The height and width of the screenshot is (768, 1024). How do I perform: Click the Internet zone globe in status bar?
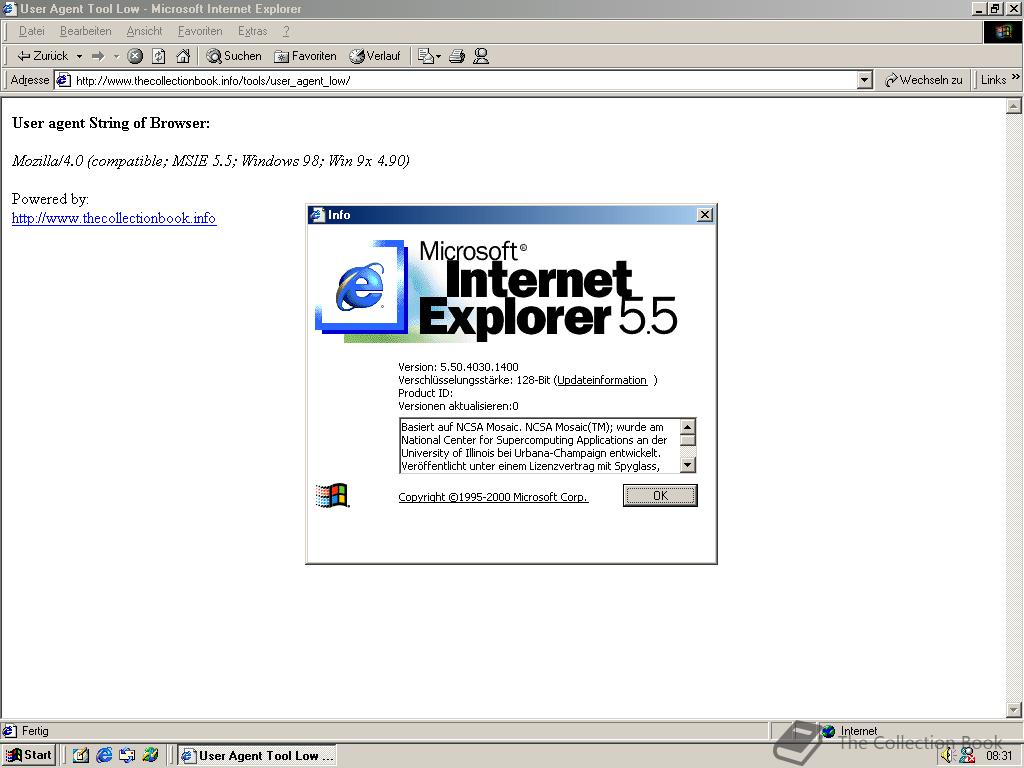[829, 731]
